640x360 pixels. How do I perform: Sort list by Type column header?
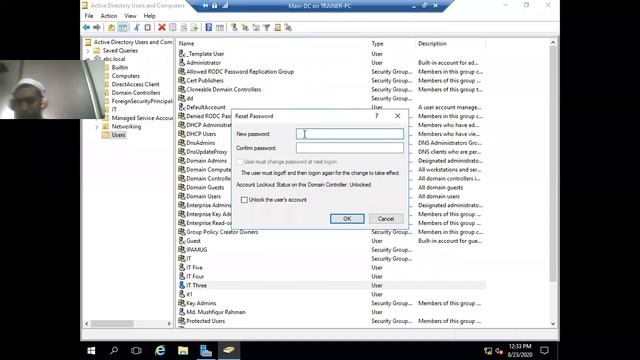pyautogui.click(x=392, y=43)
